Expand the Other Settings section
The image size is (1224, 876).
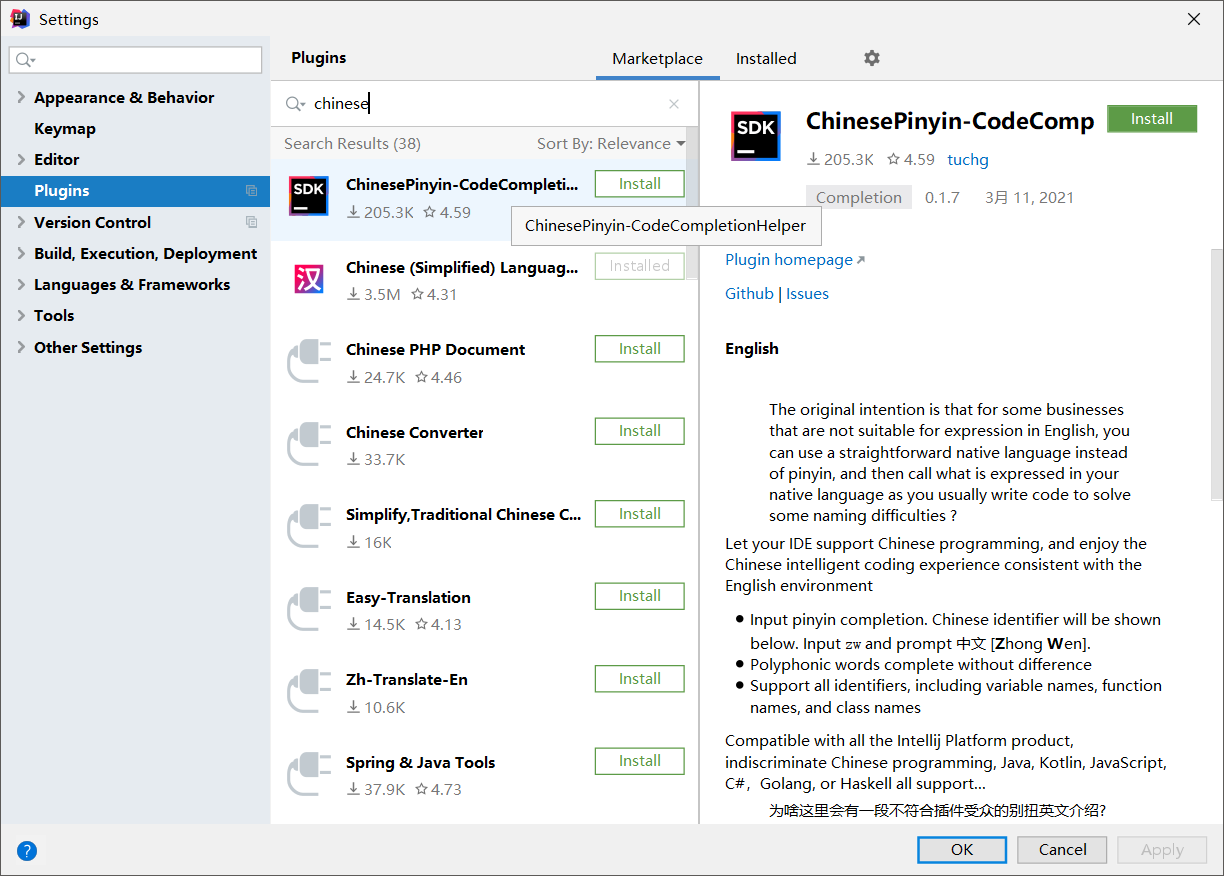tap(22, 347)
